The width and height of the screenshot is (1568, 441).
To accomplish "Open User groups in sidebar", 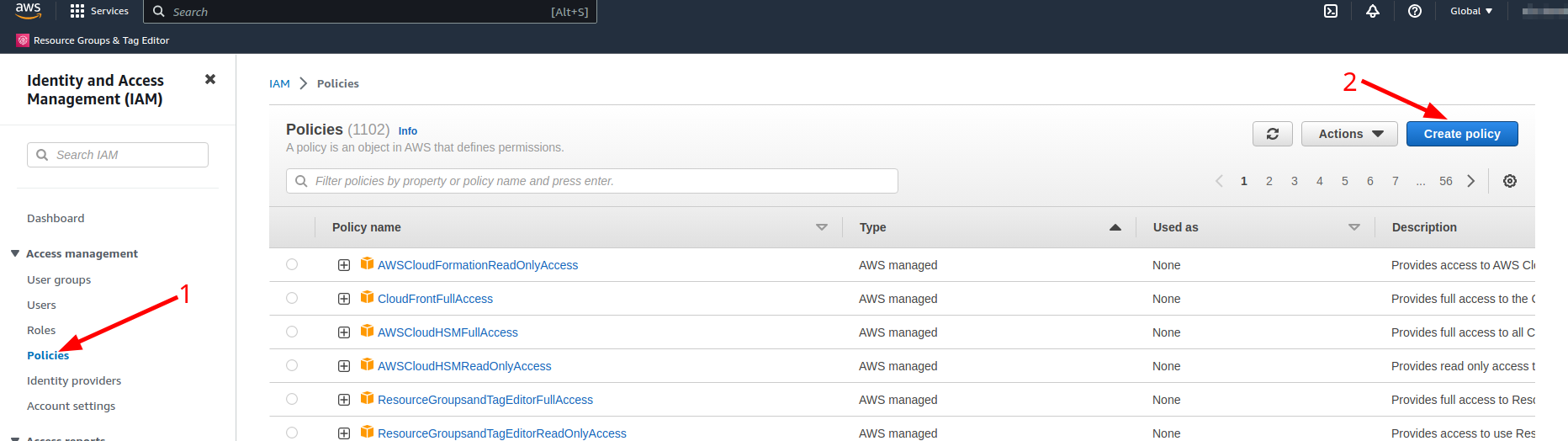I will point(59,279).
